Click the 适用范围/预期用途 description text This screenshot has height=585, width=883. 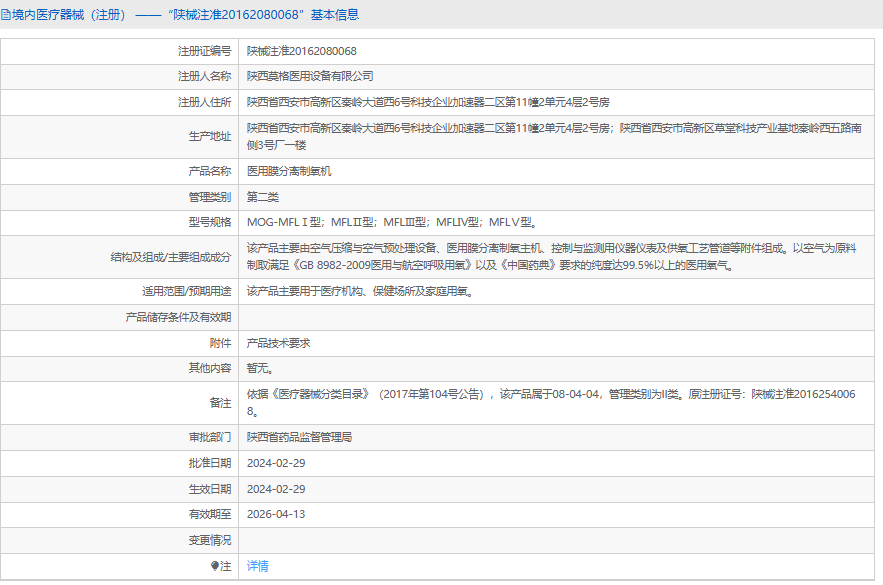coord(360,291)
